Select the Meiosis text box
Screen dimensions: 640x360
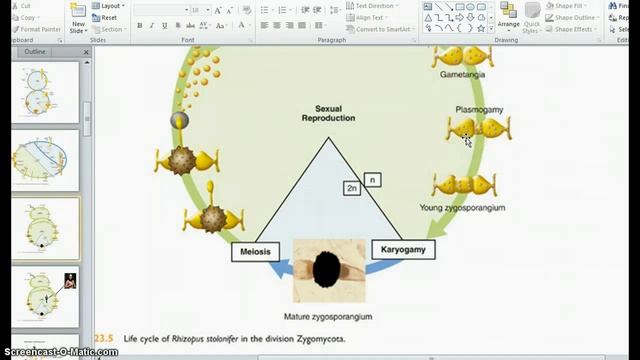point(256,252)
